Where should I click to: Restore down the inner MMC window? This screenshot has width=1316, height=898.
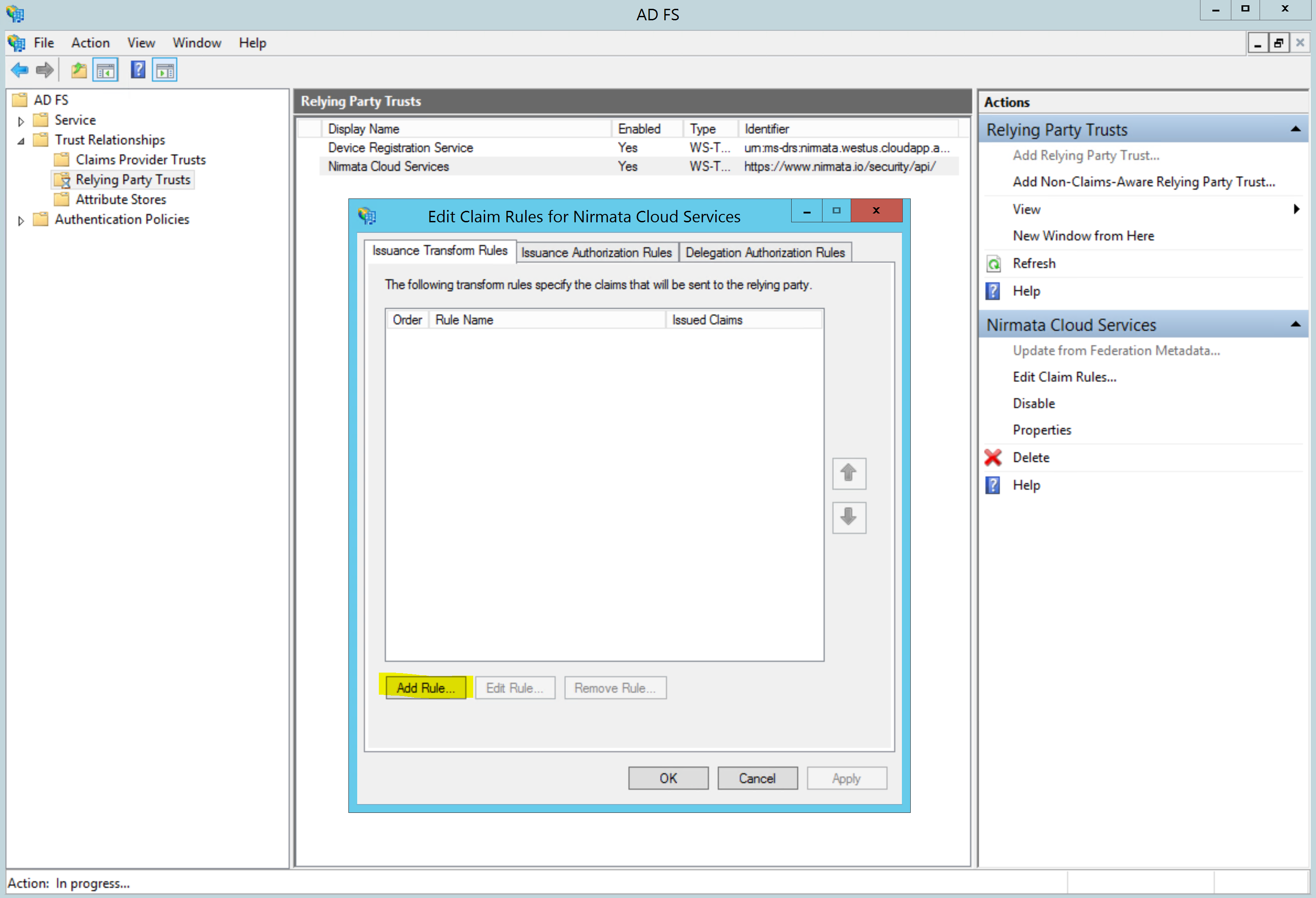click(1278, 43)
